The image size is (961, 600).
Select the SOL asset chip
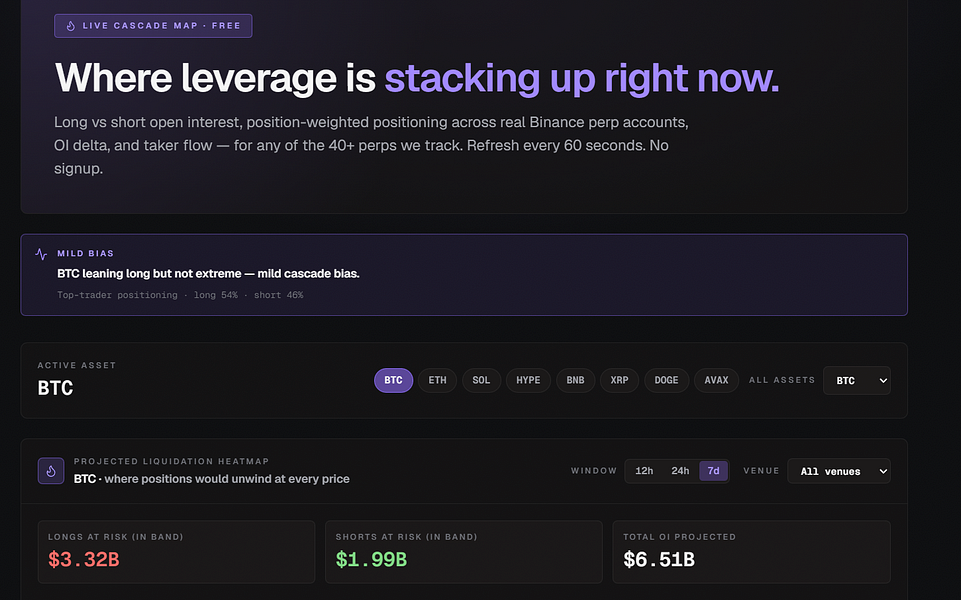481,380
